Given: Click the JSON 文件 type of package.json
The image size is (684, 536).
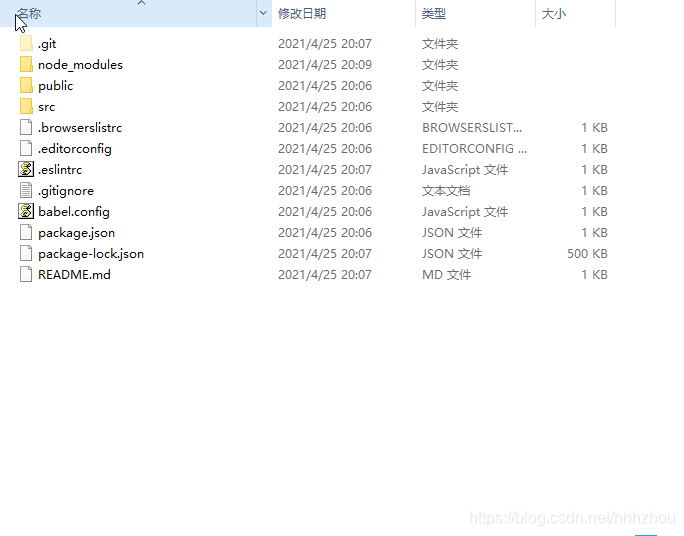Looking at the screenshot, I should (x=452, y=233).
